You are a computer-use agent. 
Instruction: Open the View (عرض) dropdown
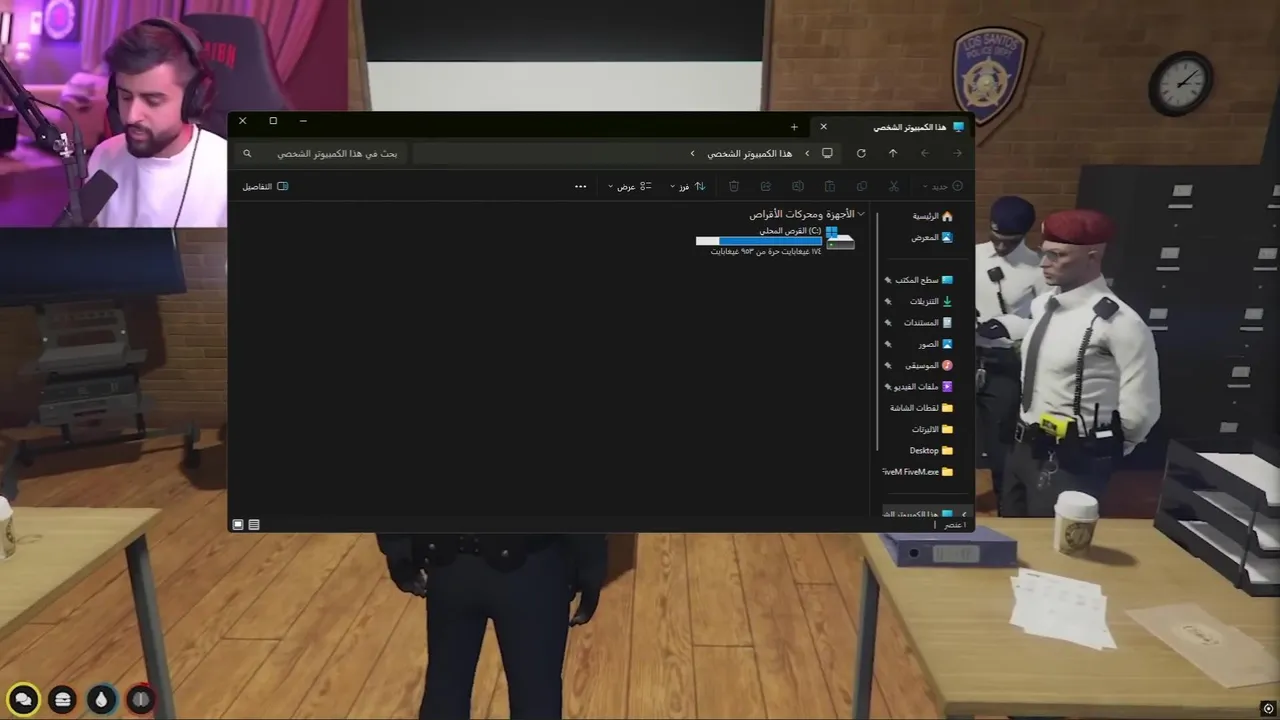[630, 186]
